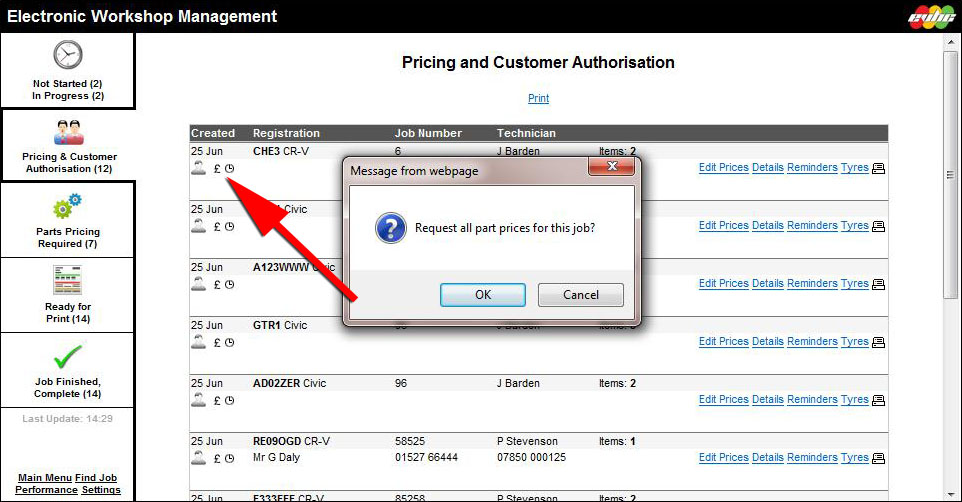962x502 pixels.
Task: Open Pricing & Customer Authorisation people icon
Action: 68,132
